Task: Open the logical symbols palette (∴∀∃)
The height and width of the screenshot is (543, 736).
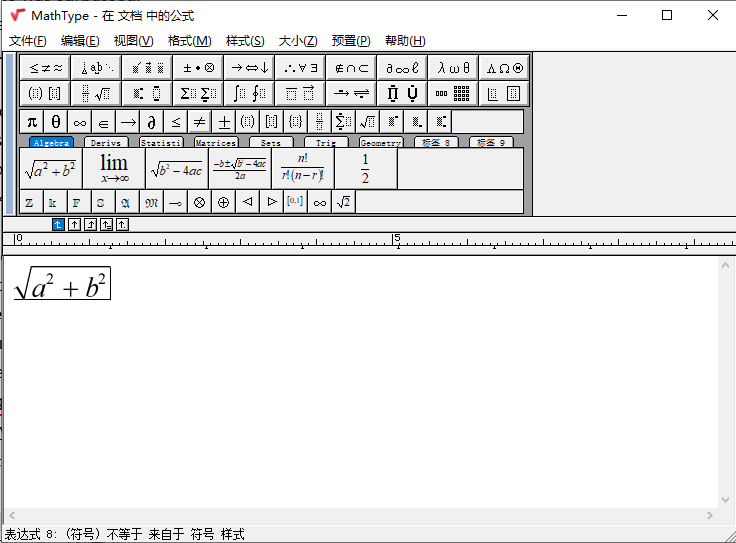Action: (x=301, y=68)
